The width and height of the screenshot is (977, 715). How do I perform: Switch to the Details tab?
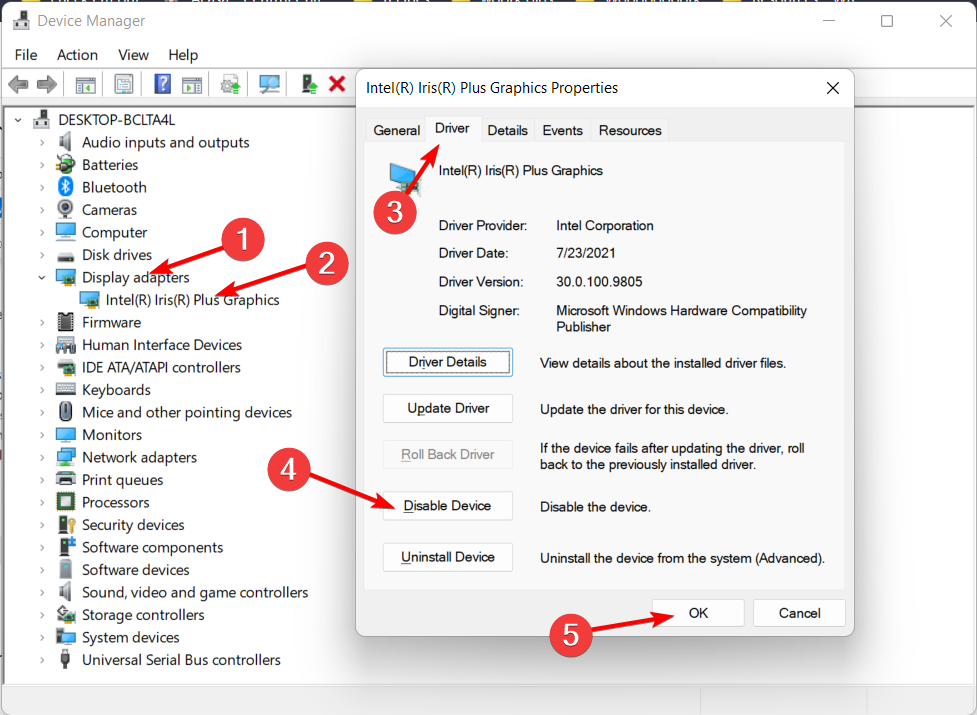[x=507, y=130]
